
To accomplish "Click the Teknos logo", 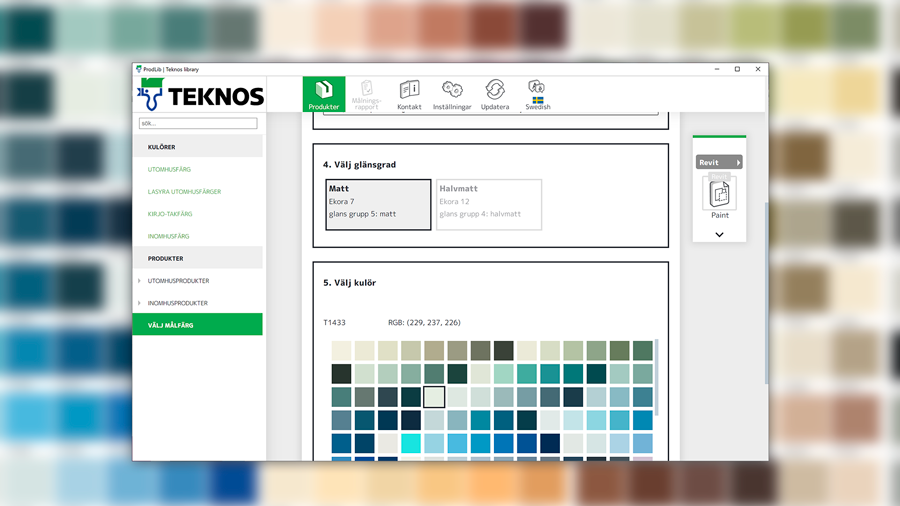I will point(200,95).
